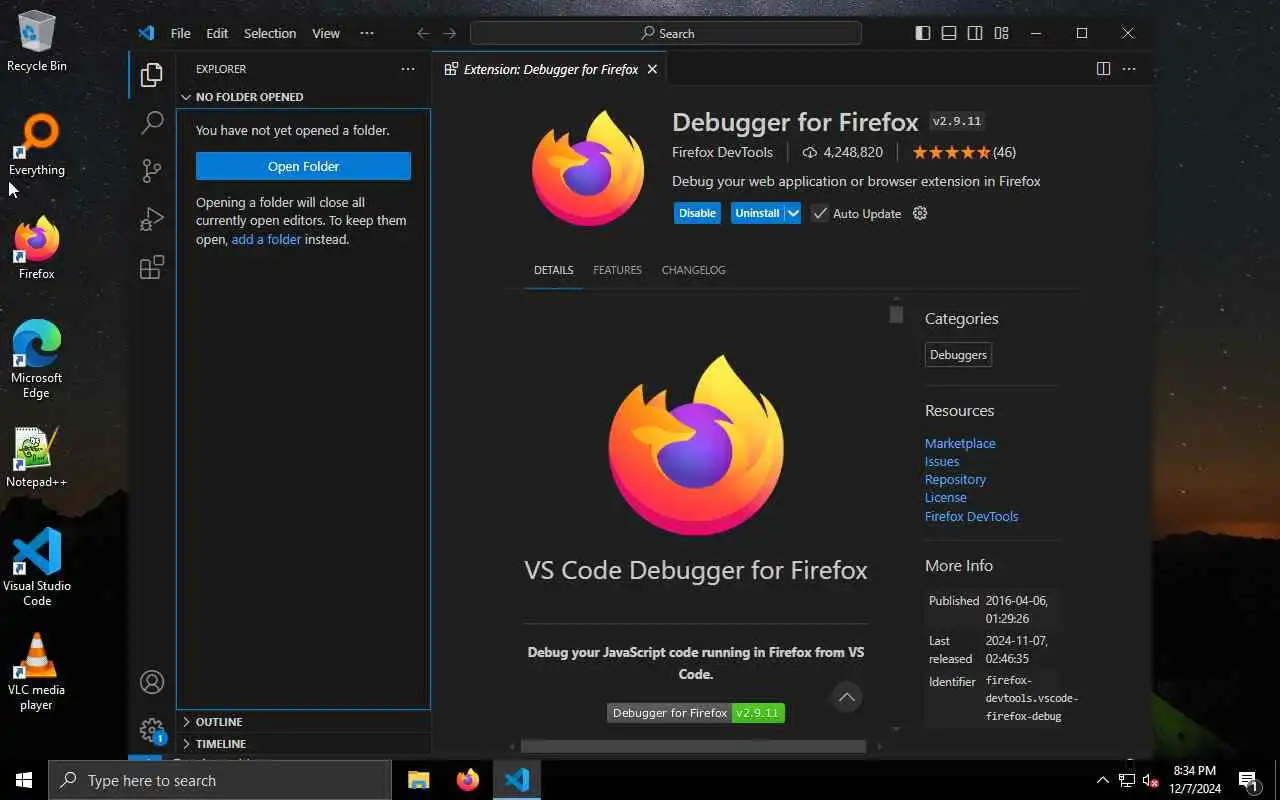The image size is (1280, 800).
Task: Click the Disable extension button
Action: click(x=697, y=213)
